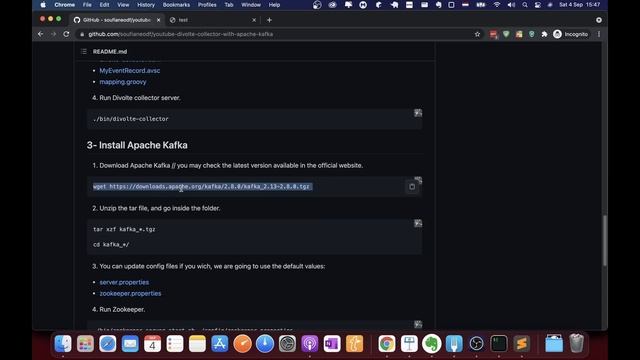Viewport: 640px width, 360px height.
Task: Open the Apple menu
Action: (x=43, y=5)
